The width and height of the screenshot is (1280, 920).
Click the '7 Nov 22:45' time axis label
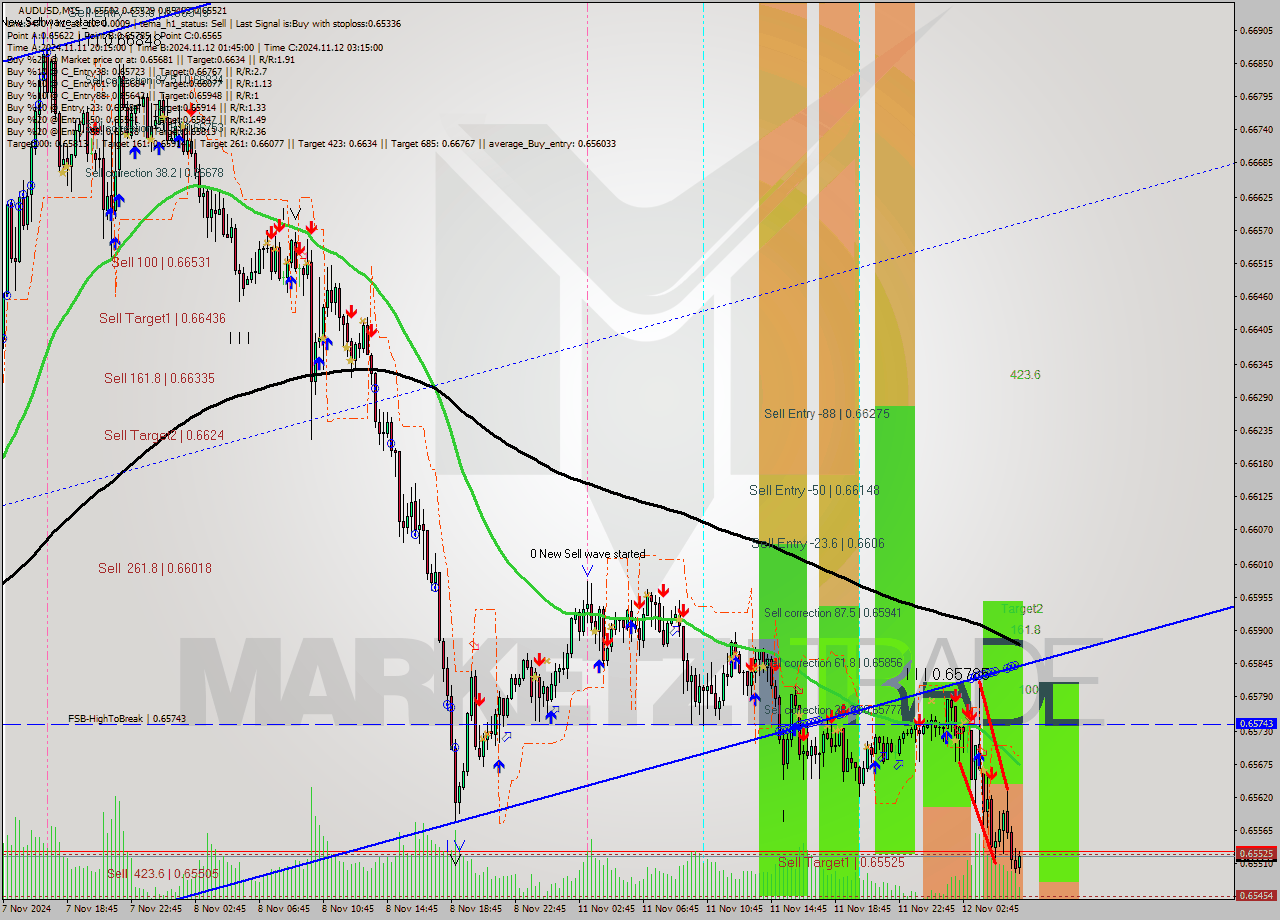click(x=155, y=909)
